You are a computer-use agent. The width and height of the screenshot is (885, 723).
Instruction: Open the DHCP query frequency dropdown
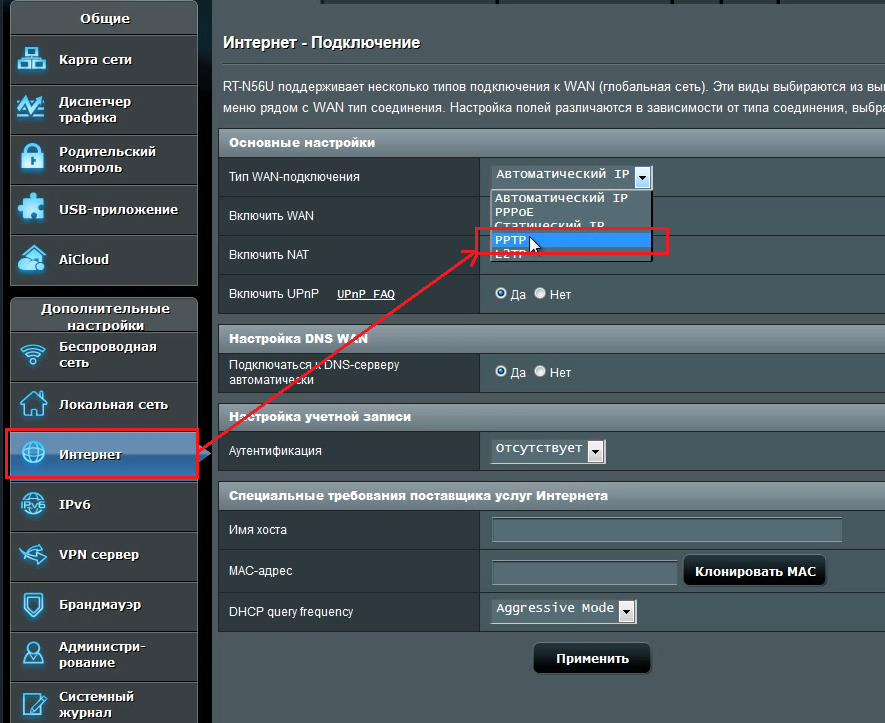(x=564, y=611)
